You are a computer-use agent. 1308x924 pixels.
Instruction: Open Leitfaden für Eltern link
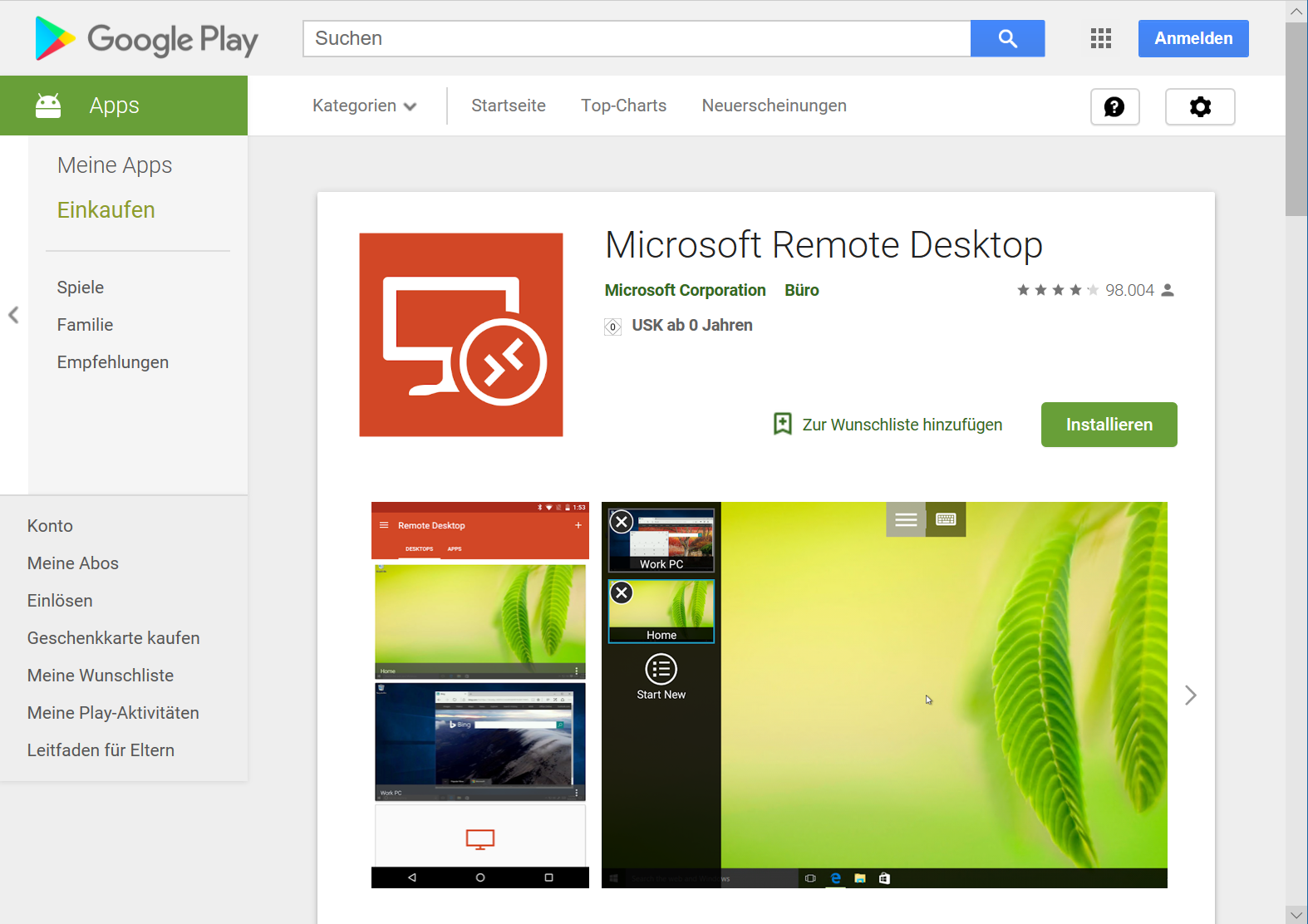101,750
